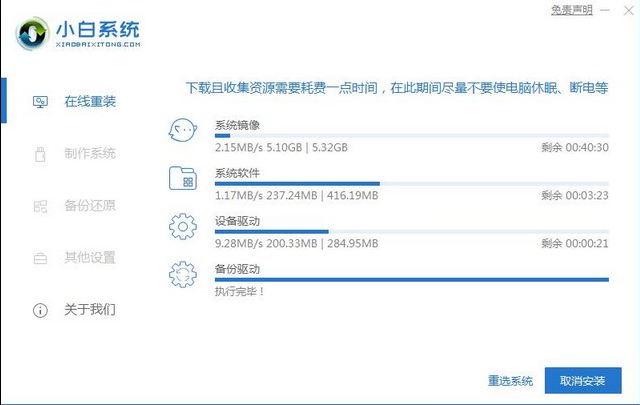Switch to the 制作系统 tab
The width and height of the screenshot is (640, 405).
[x=89, y=154]
